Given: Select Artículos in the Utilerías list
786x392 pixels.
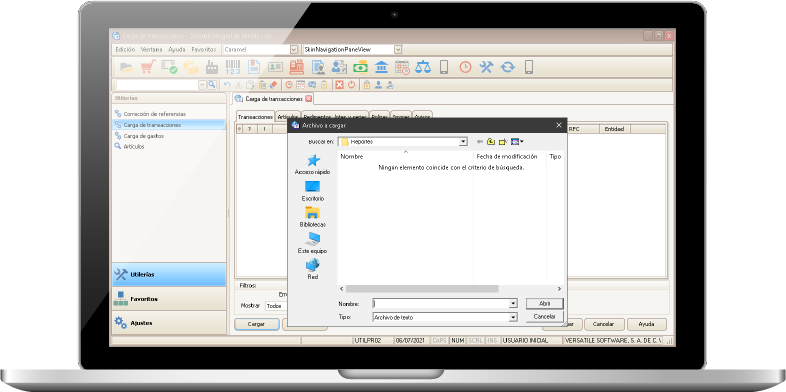Looking at the screenshot, I should click(x=133, y=146).
